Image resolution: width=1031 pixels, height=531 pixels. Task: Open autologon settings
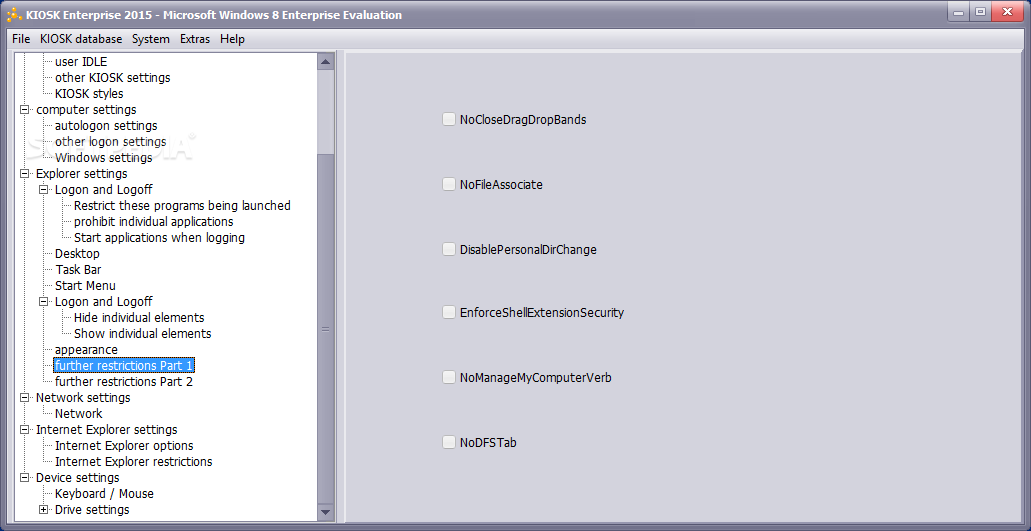tap(106, 126)
